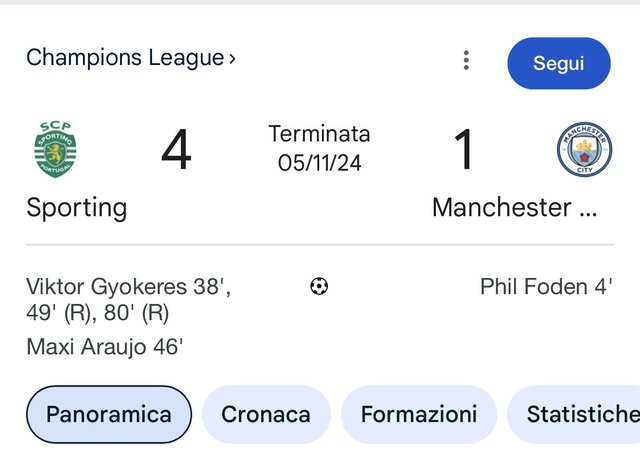Open the three-dot more options menu

[466, 61]
